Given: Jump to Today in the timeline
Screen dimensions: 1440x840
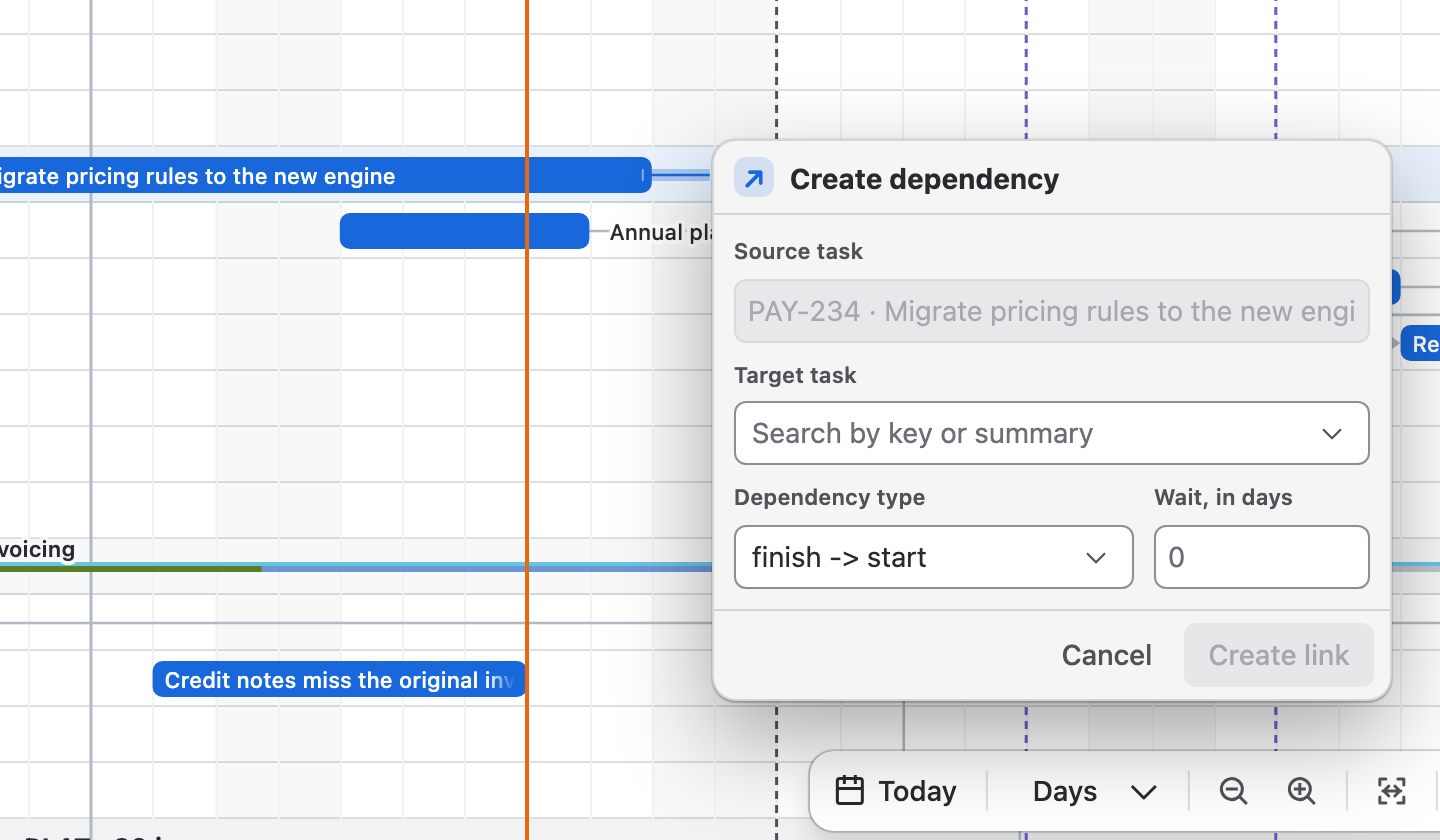Looking at the screenshot, I should click(898, 791).
